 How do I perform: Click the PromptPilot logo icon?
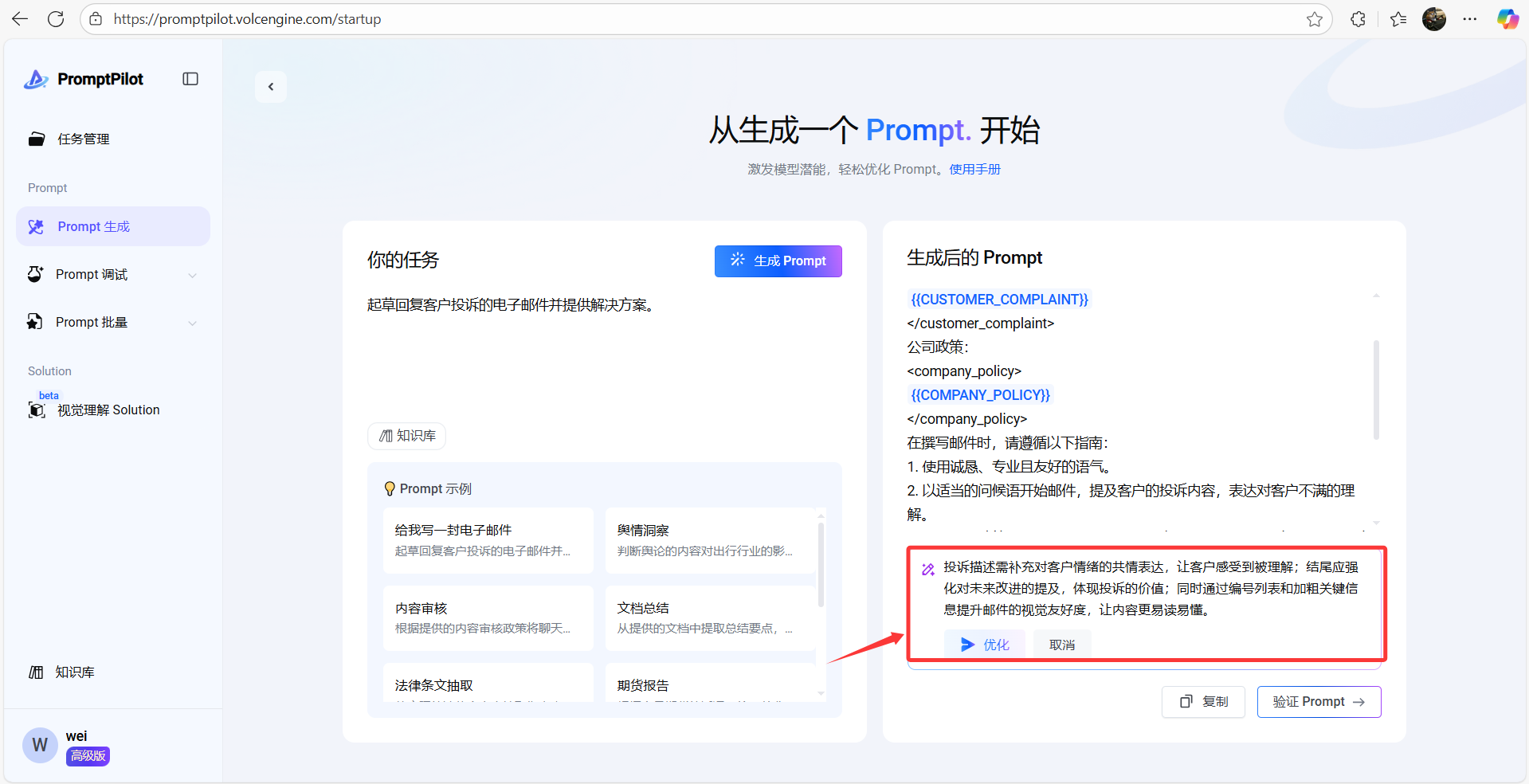coord(36,79)
